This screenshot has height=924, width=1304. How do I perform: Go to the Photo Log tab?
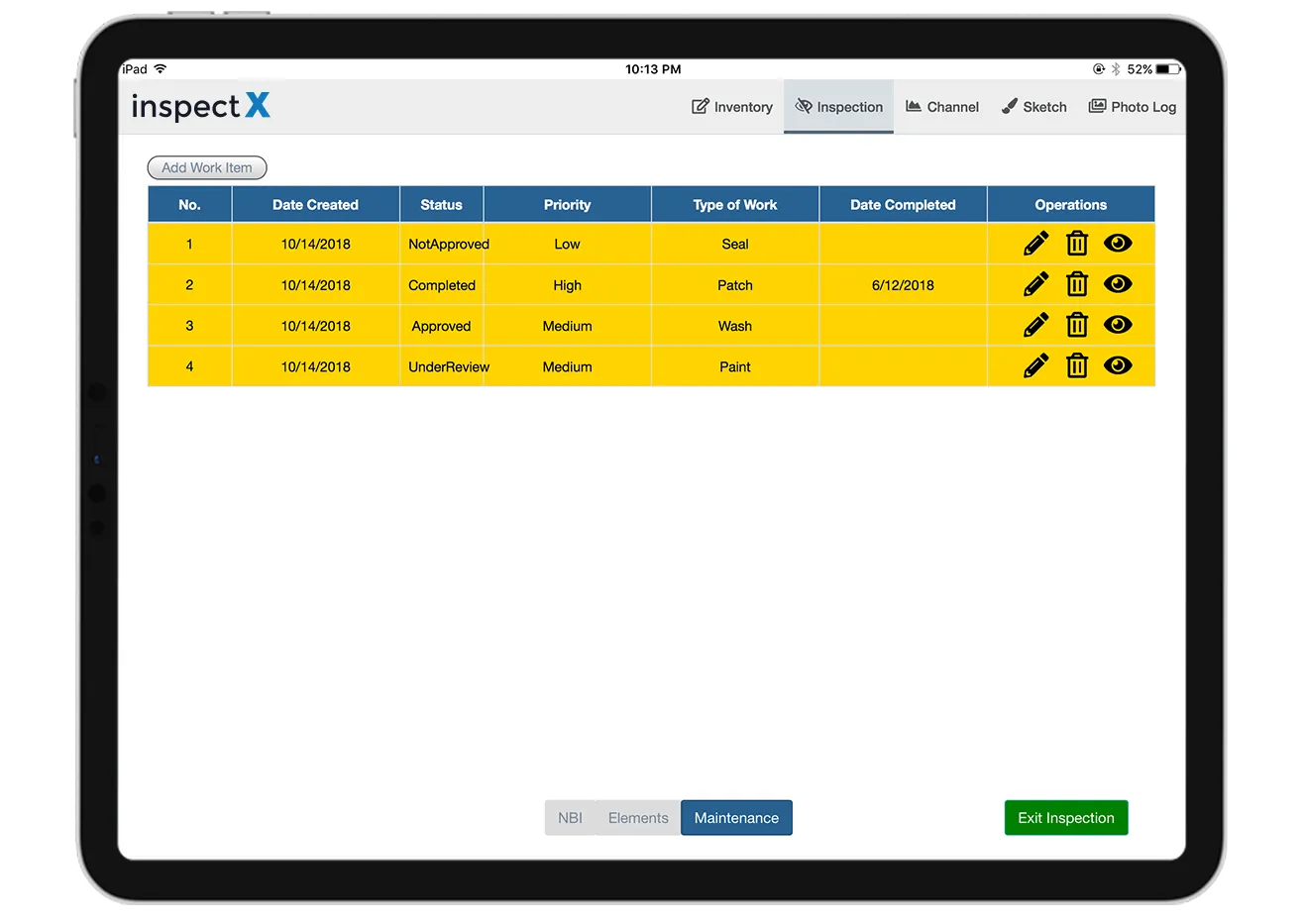coord(1133,106)
